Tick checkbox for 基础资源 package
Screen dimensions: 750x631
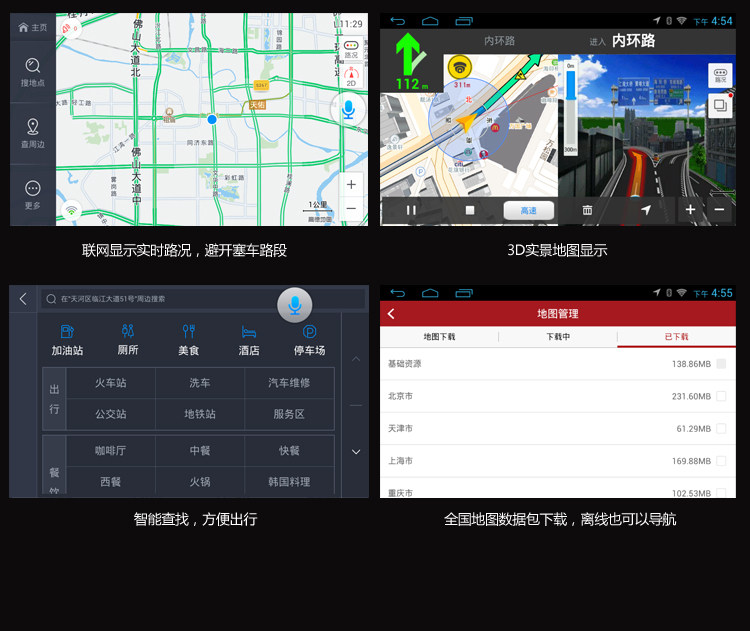pos(721,364)
